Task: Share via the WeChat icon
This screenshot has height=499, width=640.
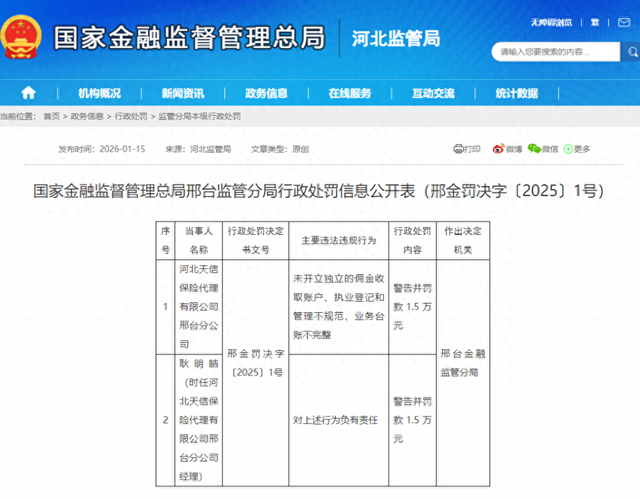Action: coord(534,149)
